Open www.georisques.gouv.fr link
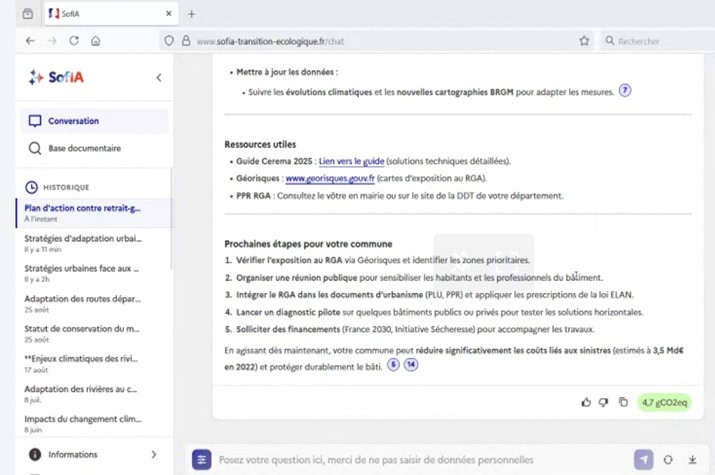This screenshot has height=475, width=715. [x=330, y=178]
